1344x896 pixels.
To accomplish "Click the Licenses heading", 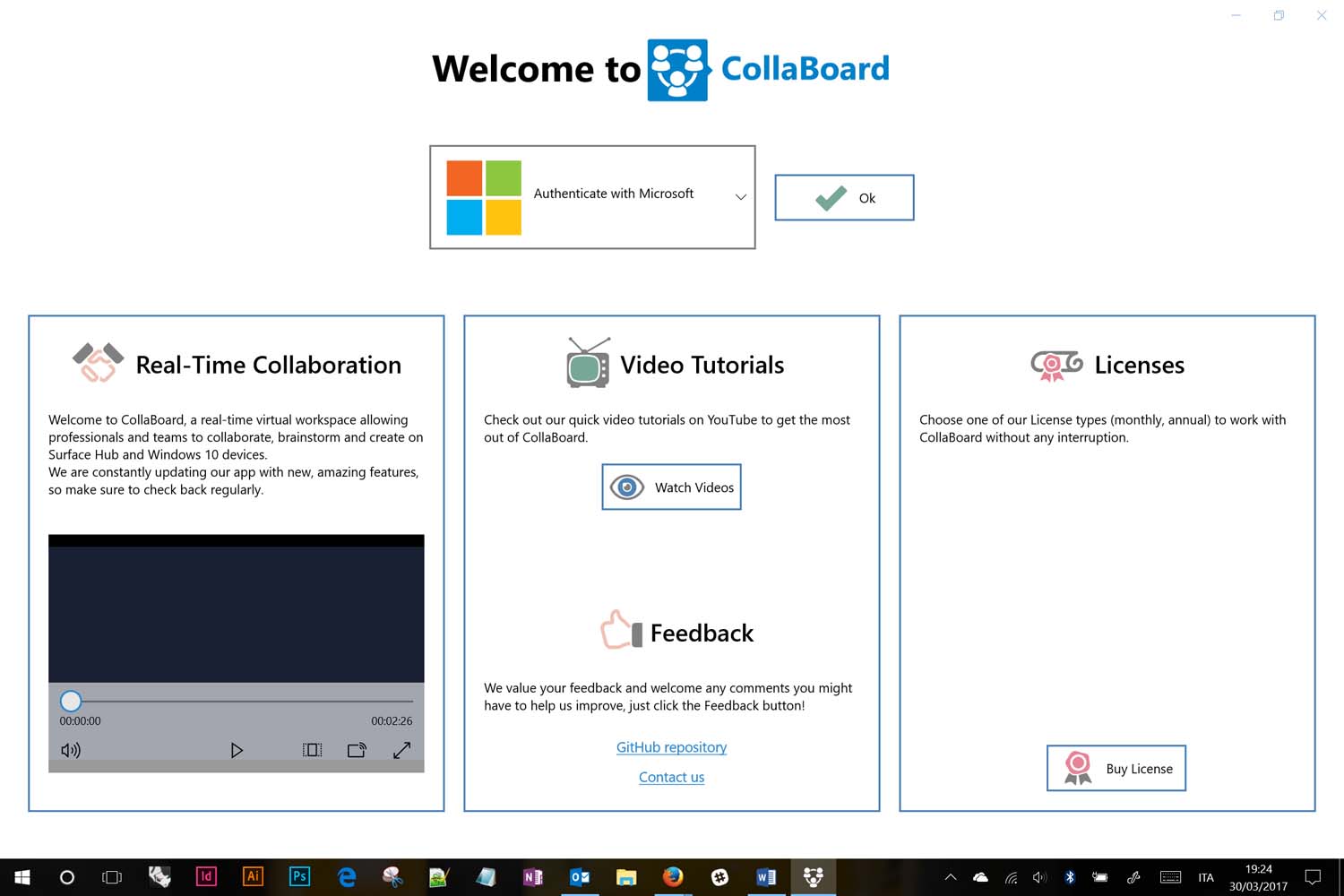I will click(x=1139, y=365).
